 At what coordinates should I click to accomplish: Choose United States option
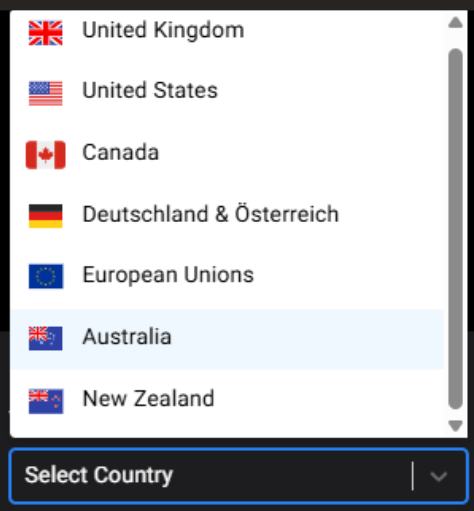coord(227,92)
